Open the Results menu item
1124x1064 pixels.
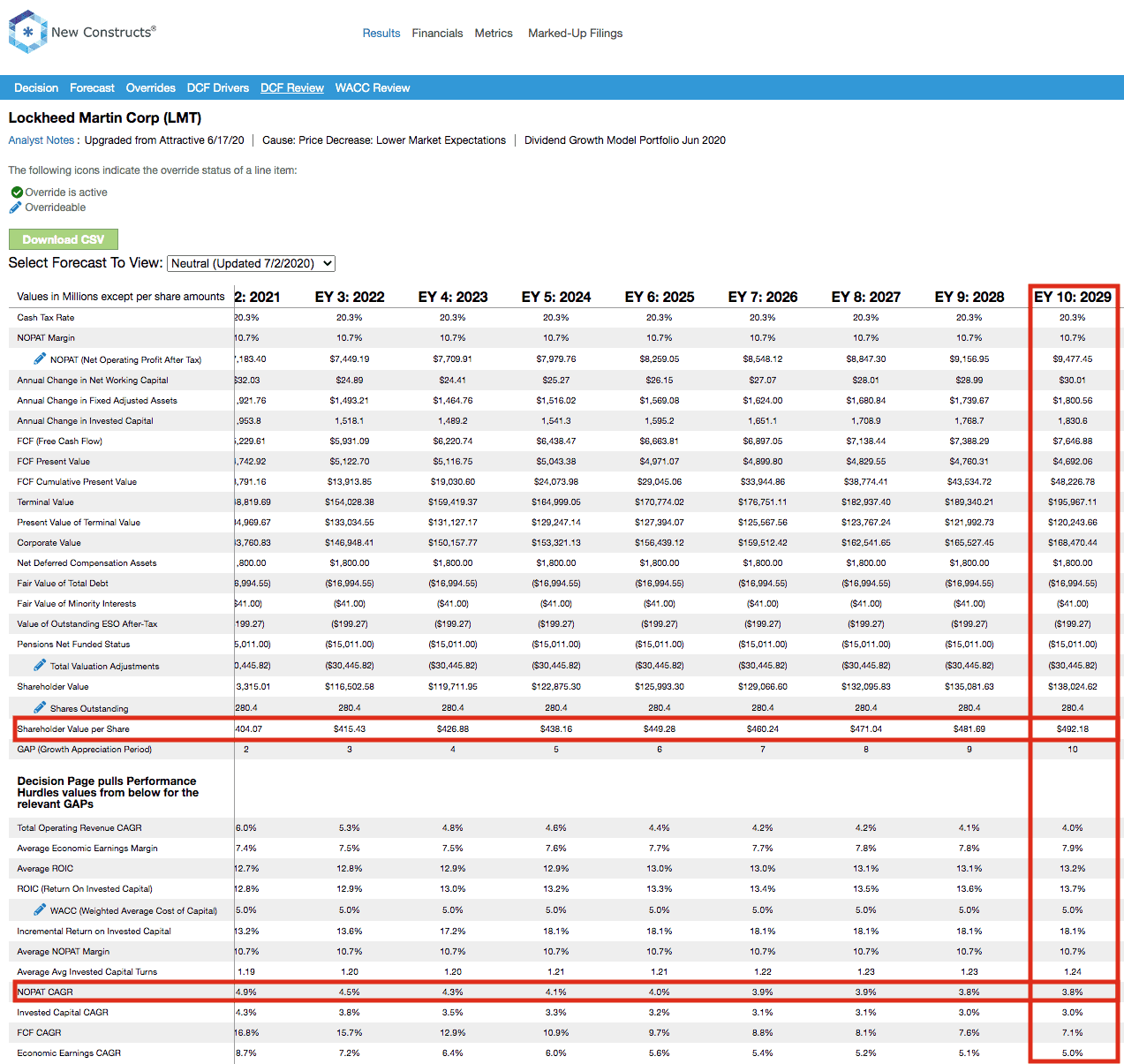click(x=381, y=34)
